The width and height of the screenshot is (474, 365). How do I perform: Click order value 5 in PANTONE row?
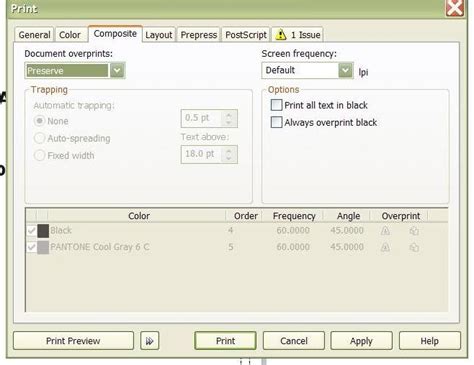click(x=230, y=247)
